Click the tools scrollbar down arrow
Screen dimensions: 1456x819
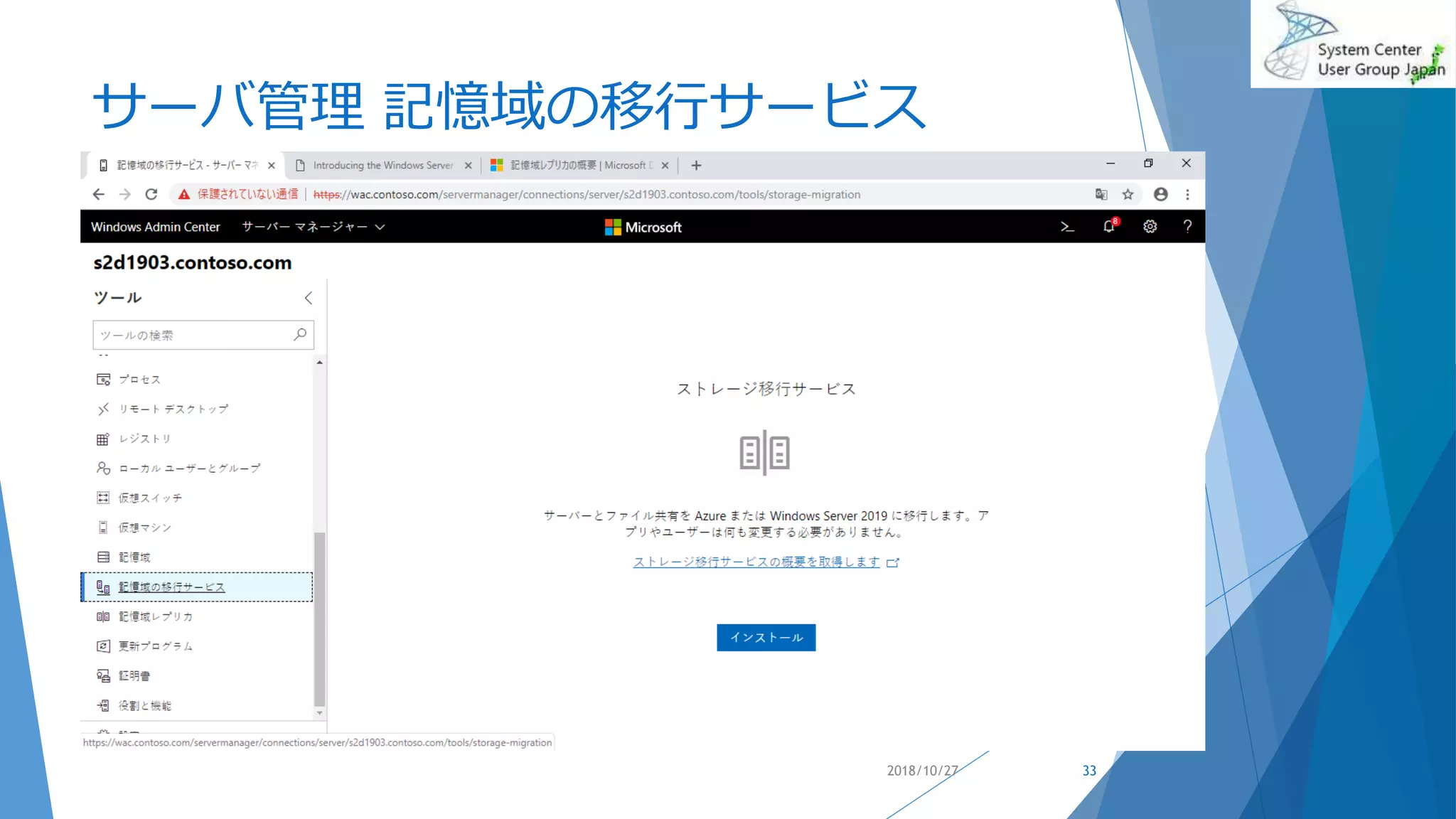[x=320, y=713]
